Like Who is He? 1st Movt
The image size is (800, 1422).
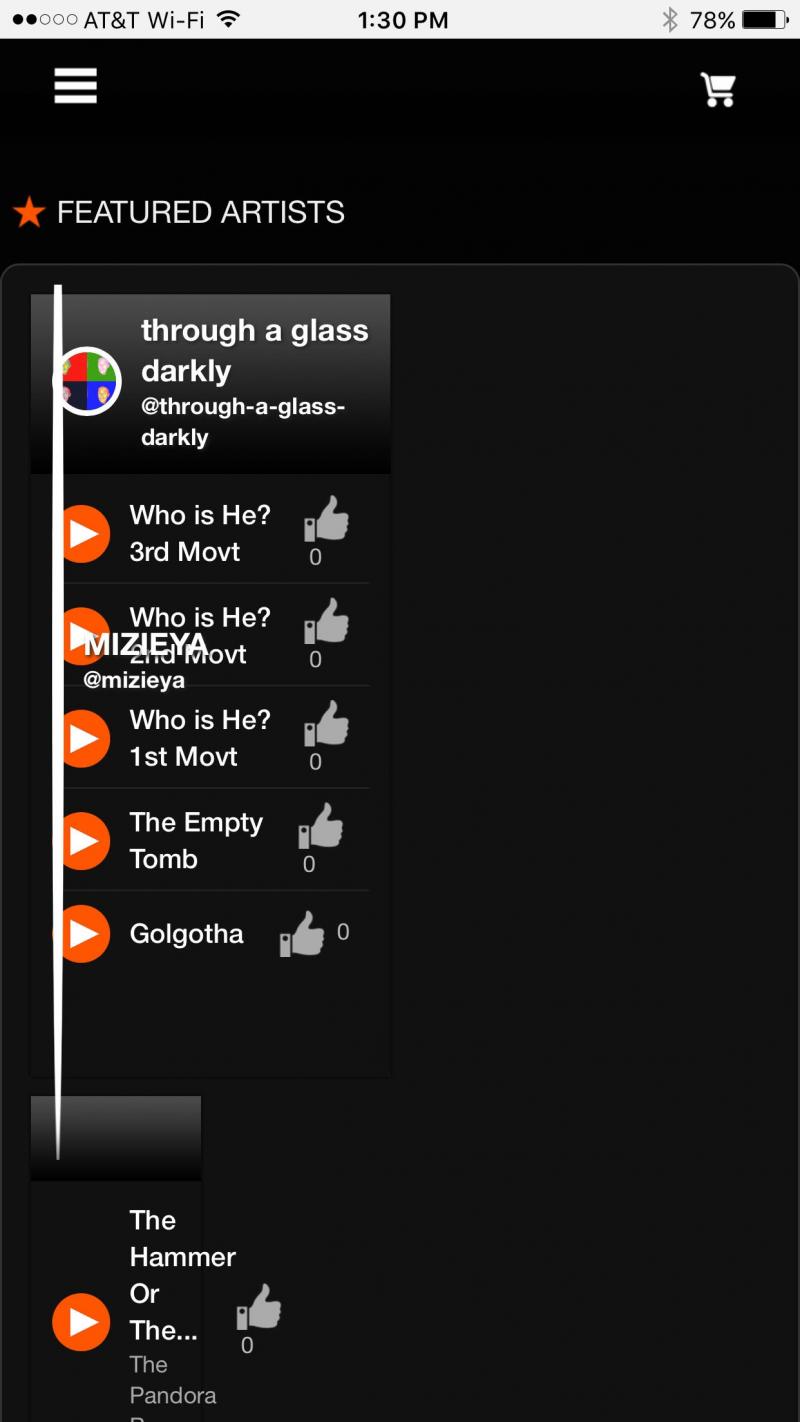click(x=327, y=724)
